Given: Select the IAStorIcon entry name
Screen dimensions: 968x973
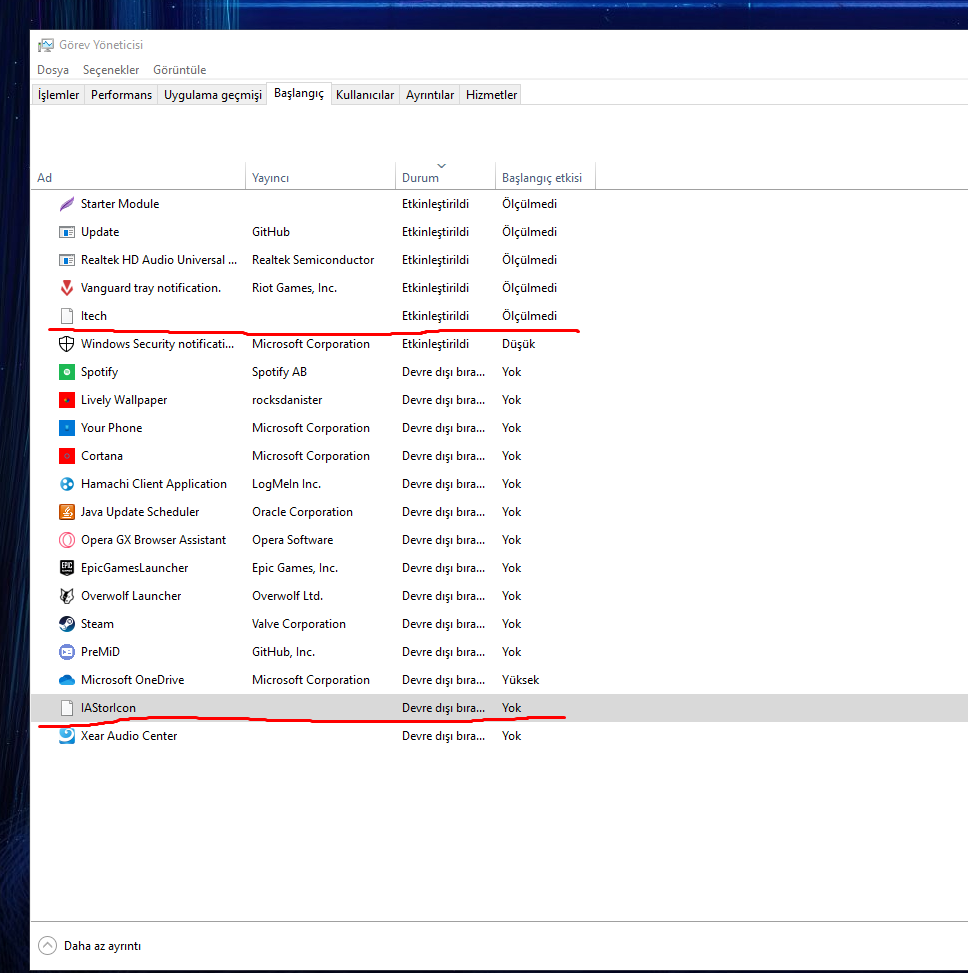Looking at the screenshot, I should pos(109,708).
